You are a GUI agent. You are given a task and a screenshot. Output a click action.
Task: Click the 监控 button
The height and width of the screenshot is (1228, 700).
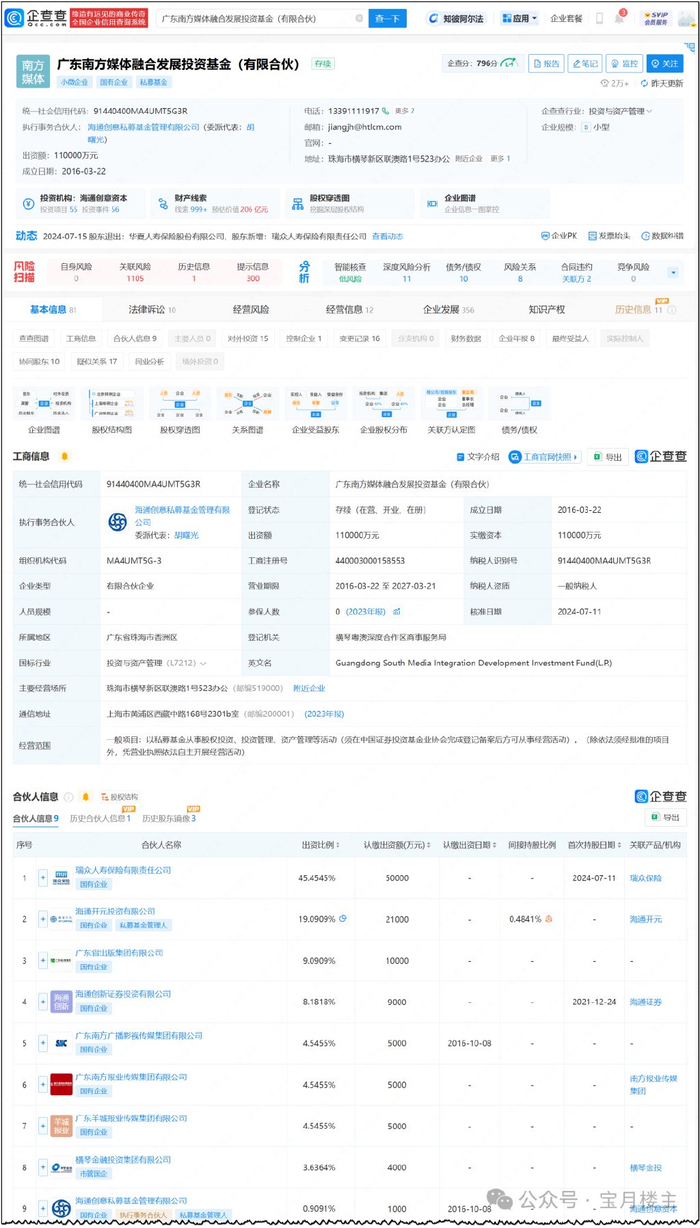[x=624, y=63]
